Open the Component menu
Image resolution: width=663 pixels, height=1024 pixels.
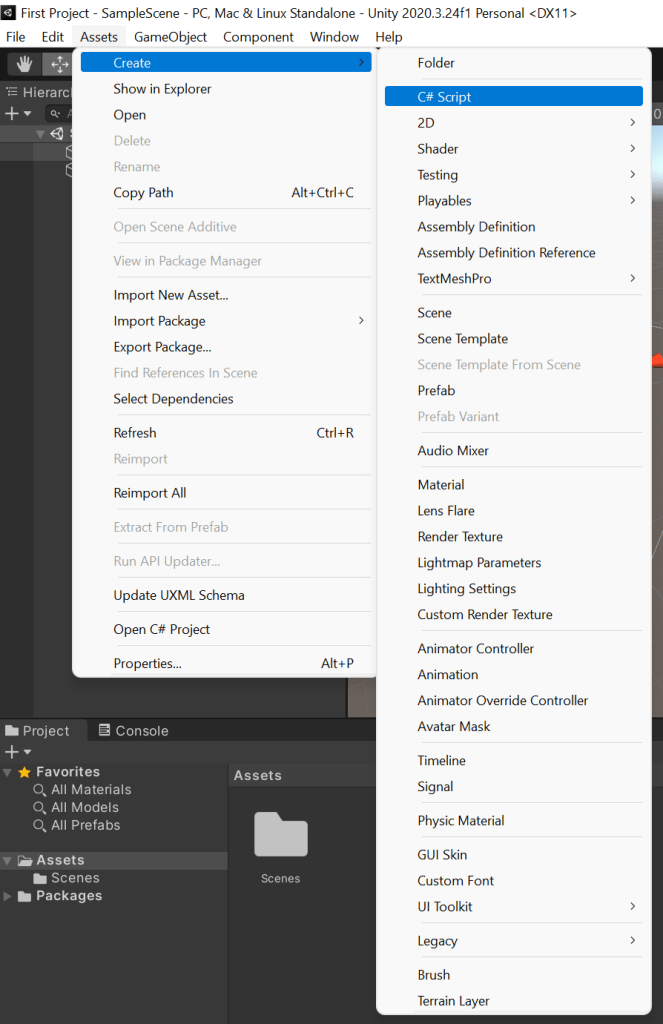pyautogui.click(x=258, y=37)
